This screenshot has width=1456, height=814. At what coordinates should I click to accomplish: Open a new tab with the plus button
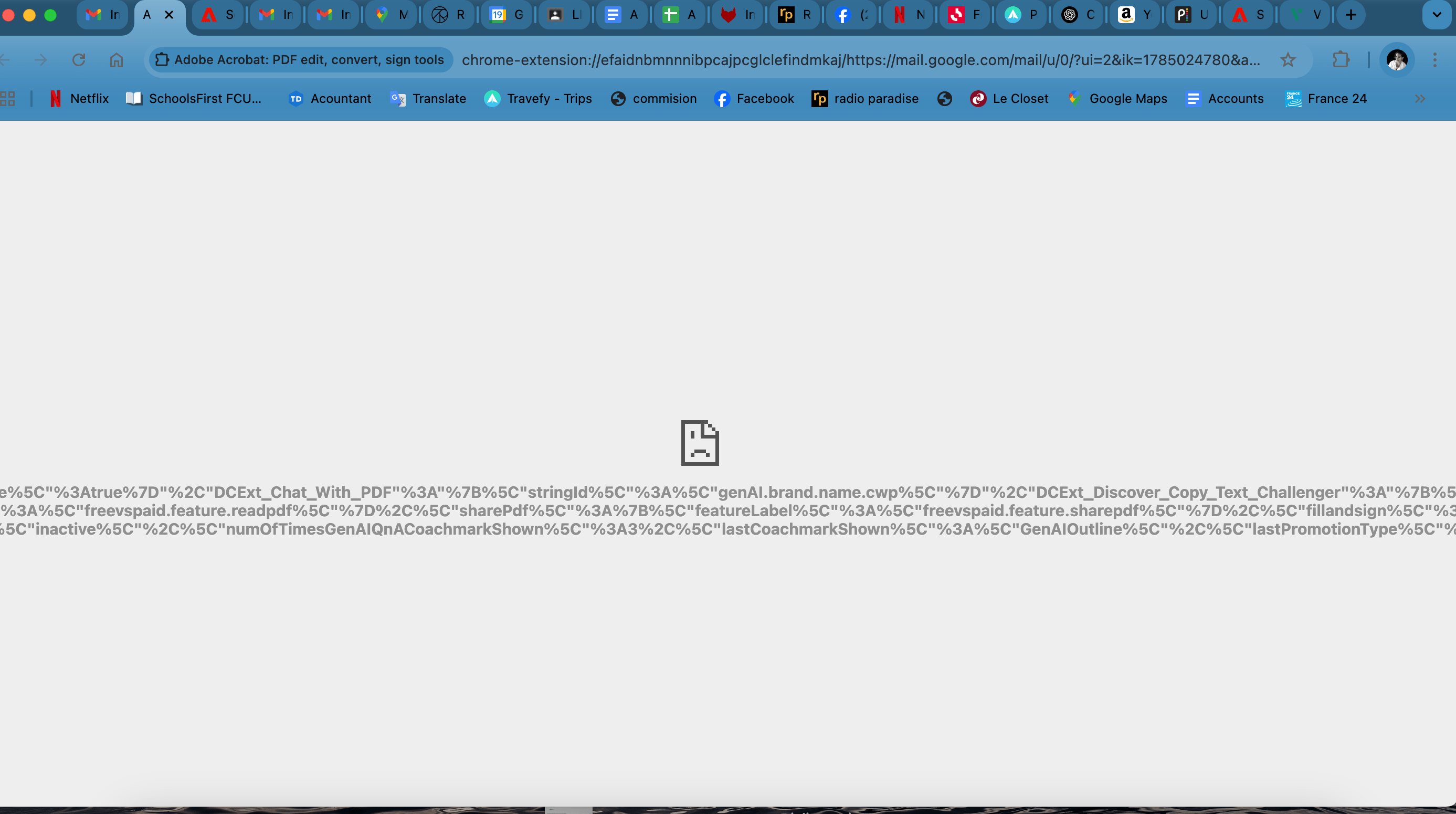pyautogui.click(x=1351, y=15)
